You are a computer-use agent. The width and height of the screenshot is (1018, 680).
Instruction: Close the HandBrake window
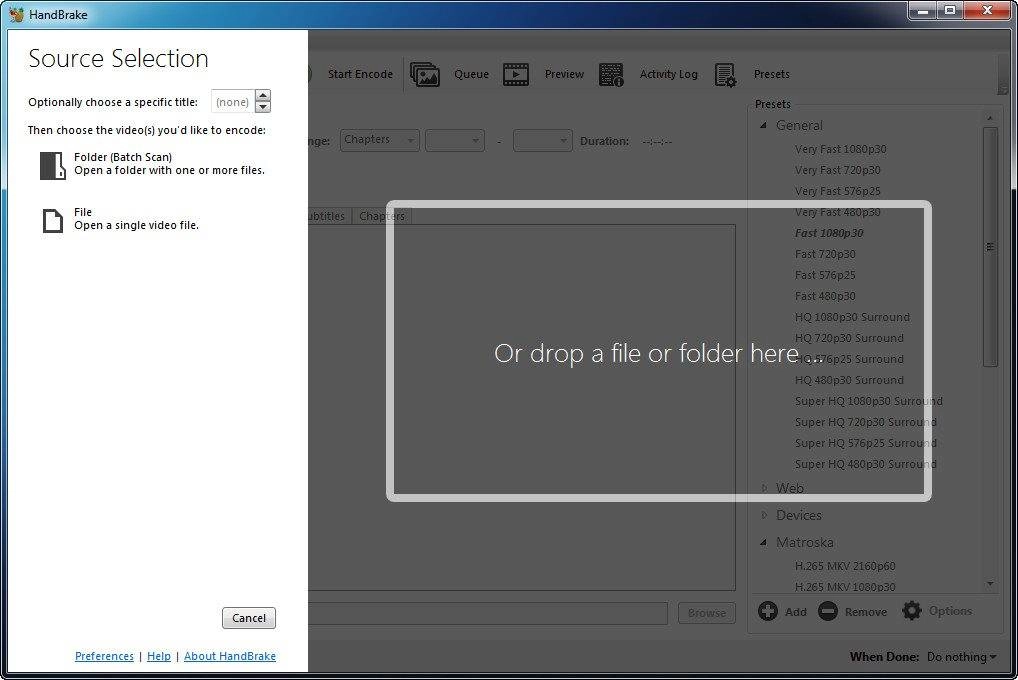[987, 10]
